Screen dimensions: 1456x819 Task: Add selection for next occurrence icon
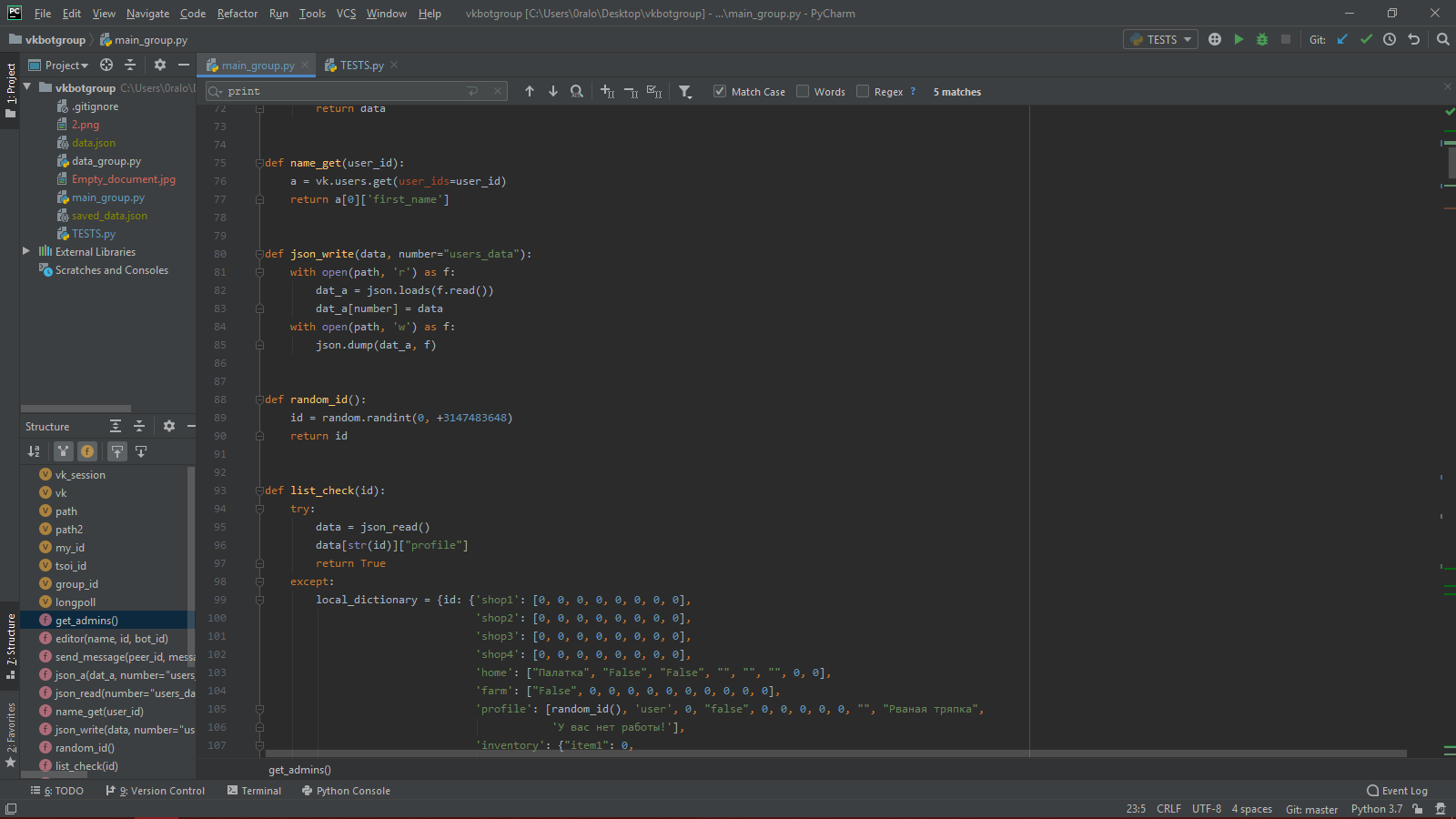(607, 91)
